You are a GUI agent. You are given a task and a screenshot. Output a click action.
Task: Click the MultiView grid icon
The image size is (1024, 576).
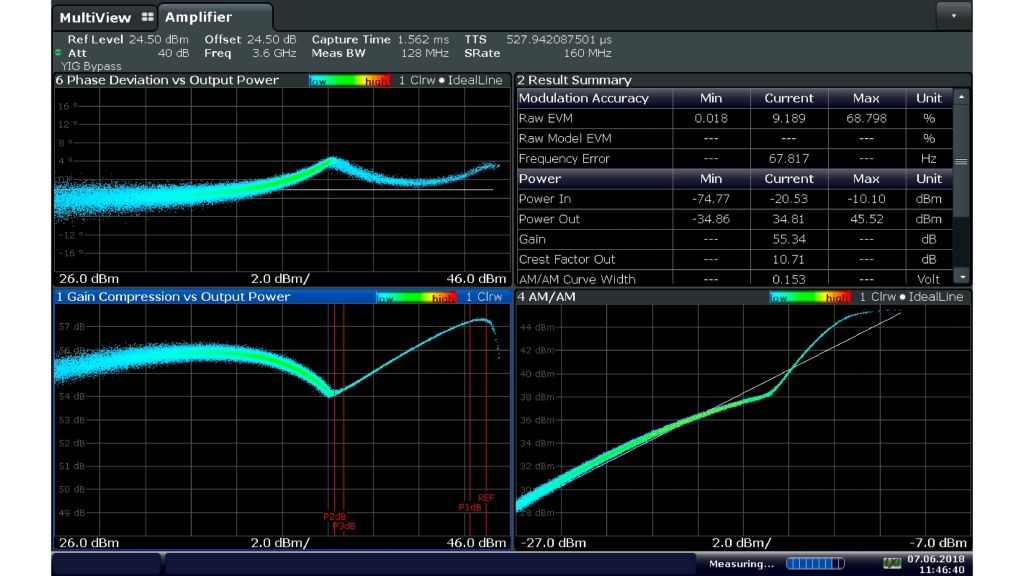pyautogui.click(x=148, y=18)
